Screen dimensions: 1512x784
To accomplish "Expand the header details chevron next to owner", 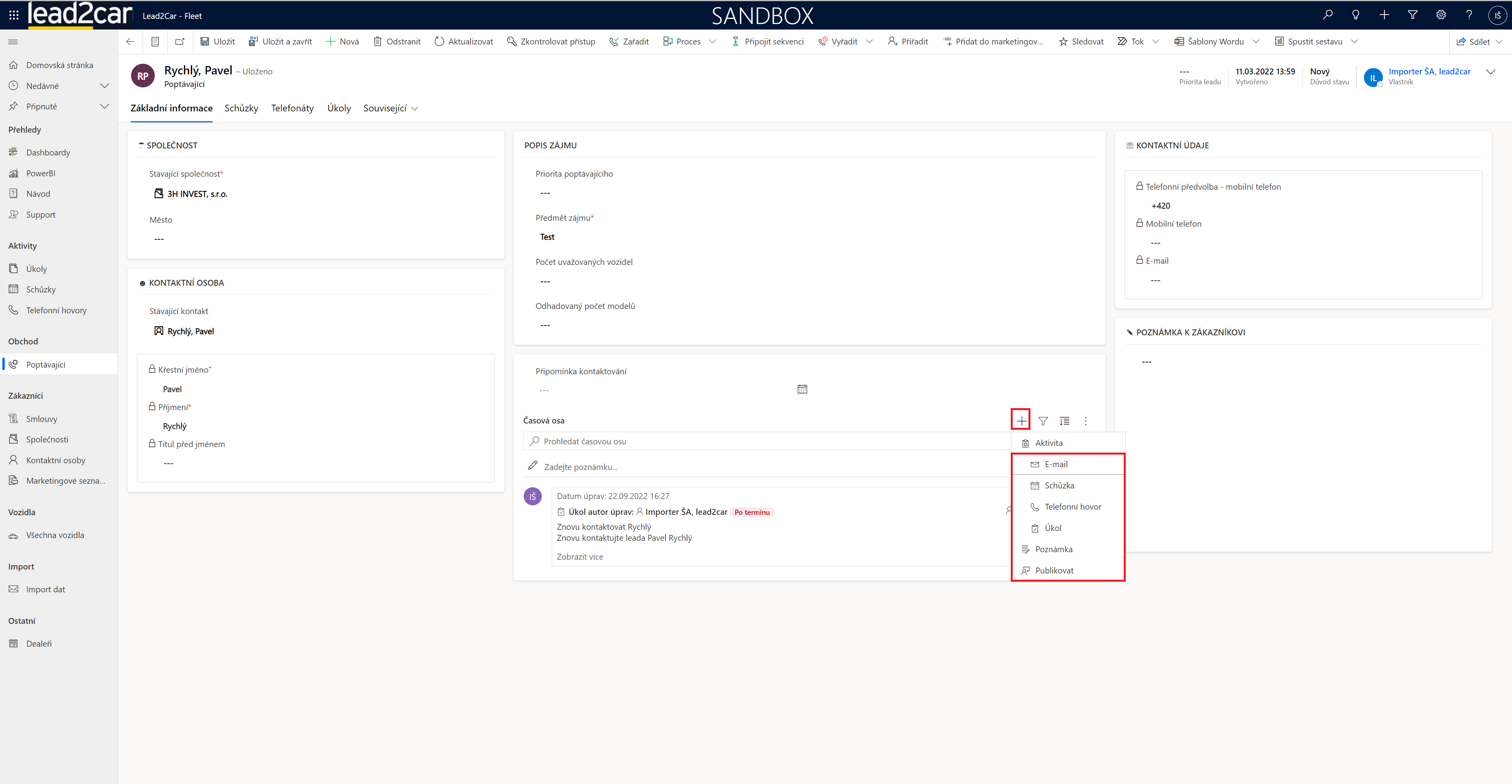I will (1490, 72).
